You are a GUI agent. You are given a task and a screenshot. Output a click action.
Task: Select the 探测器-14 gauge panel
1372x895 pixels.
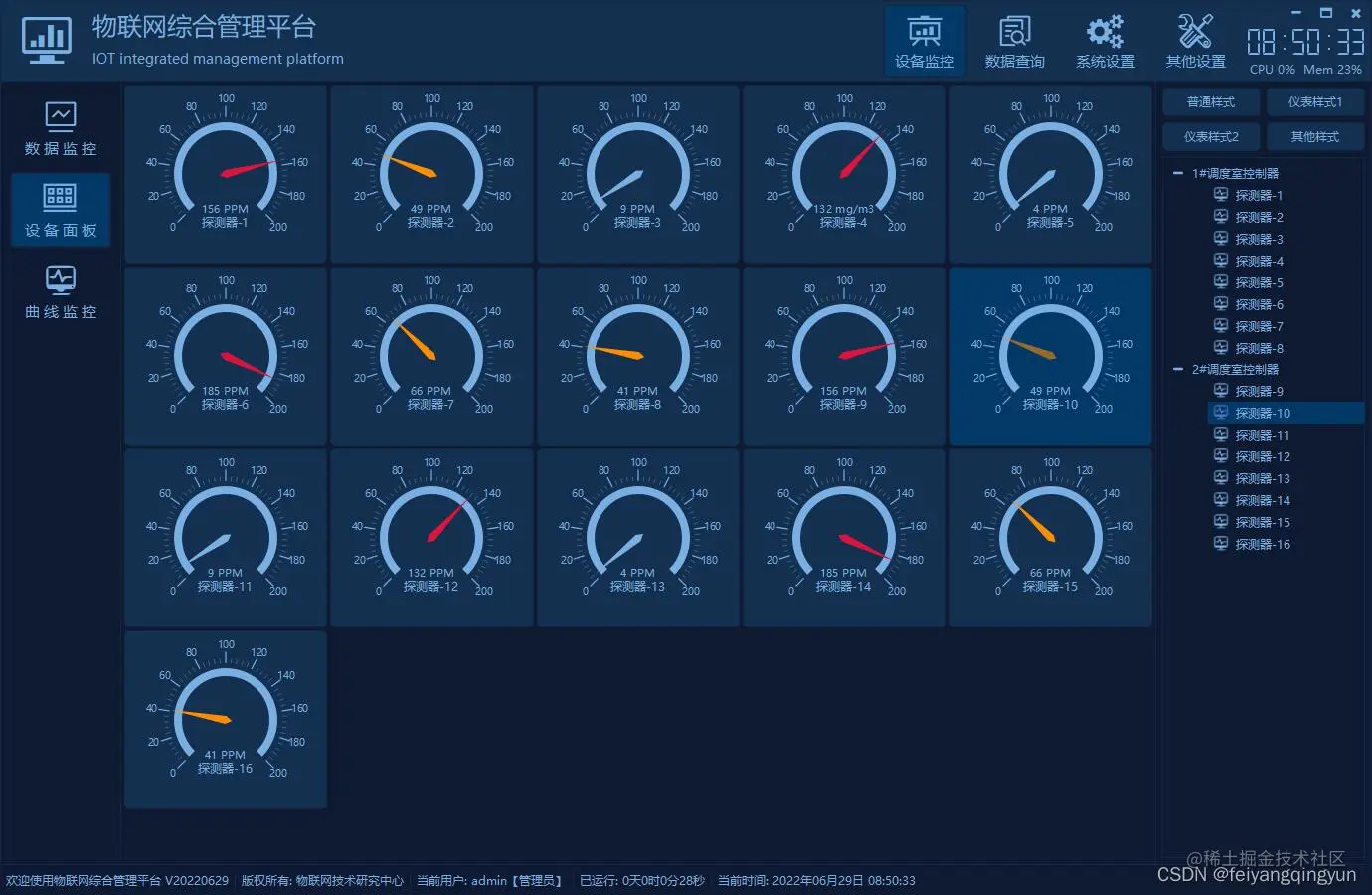tap(844, 538)
